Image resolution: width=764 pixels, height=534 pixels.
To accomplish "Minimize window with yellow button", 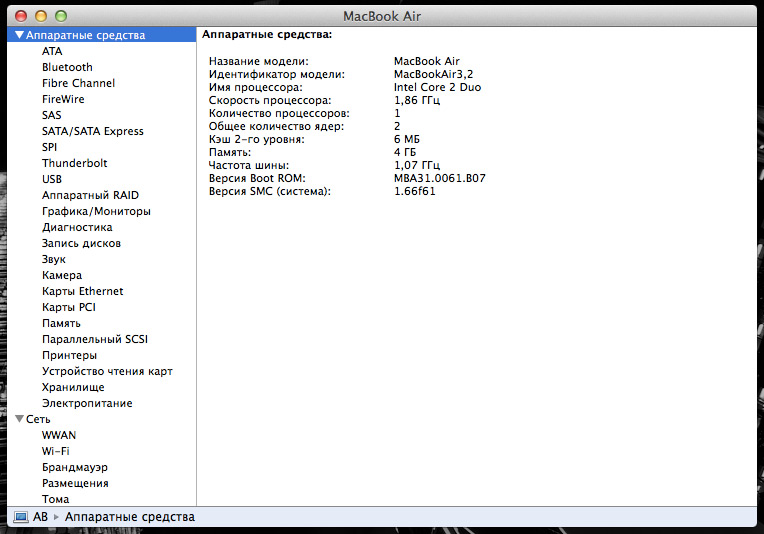I will click(x=41, y=17).
